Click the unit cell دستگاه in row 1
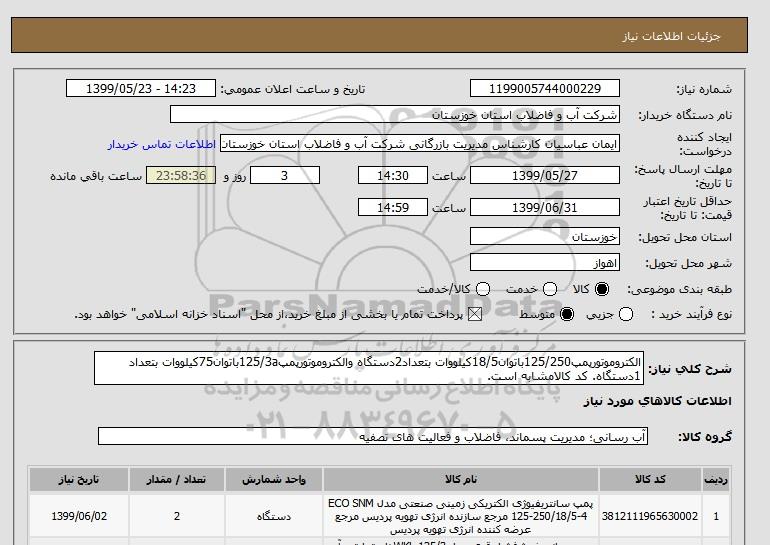Image resolution: width=770 pixels, height=545 pixels. [274, 516]
